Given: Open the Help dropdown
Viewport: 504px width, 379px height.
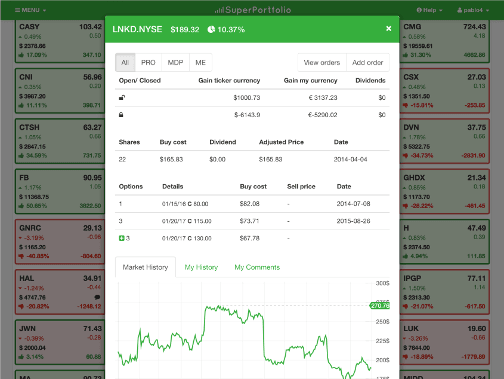Looking at the screenshot, I should pyautogui.click(x=429, y=10).
